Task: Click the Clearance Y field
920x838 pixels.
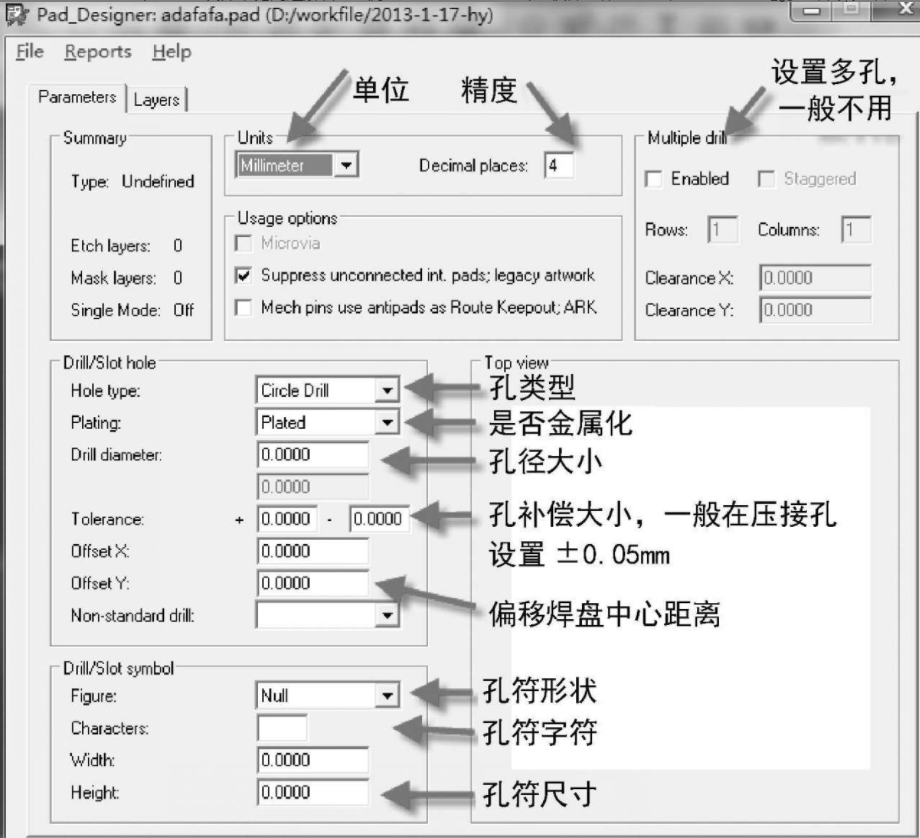Action: (815, 310)
